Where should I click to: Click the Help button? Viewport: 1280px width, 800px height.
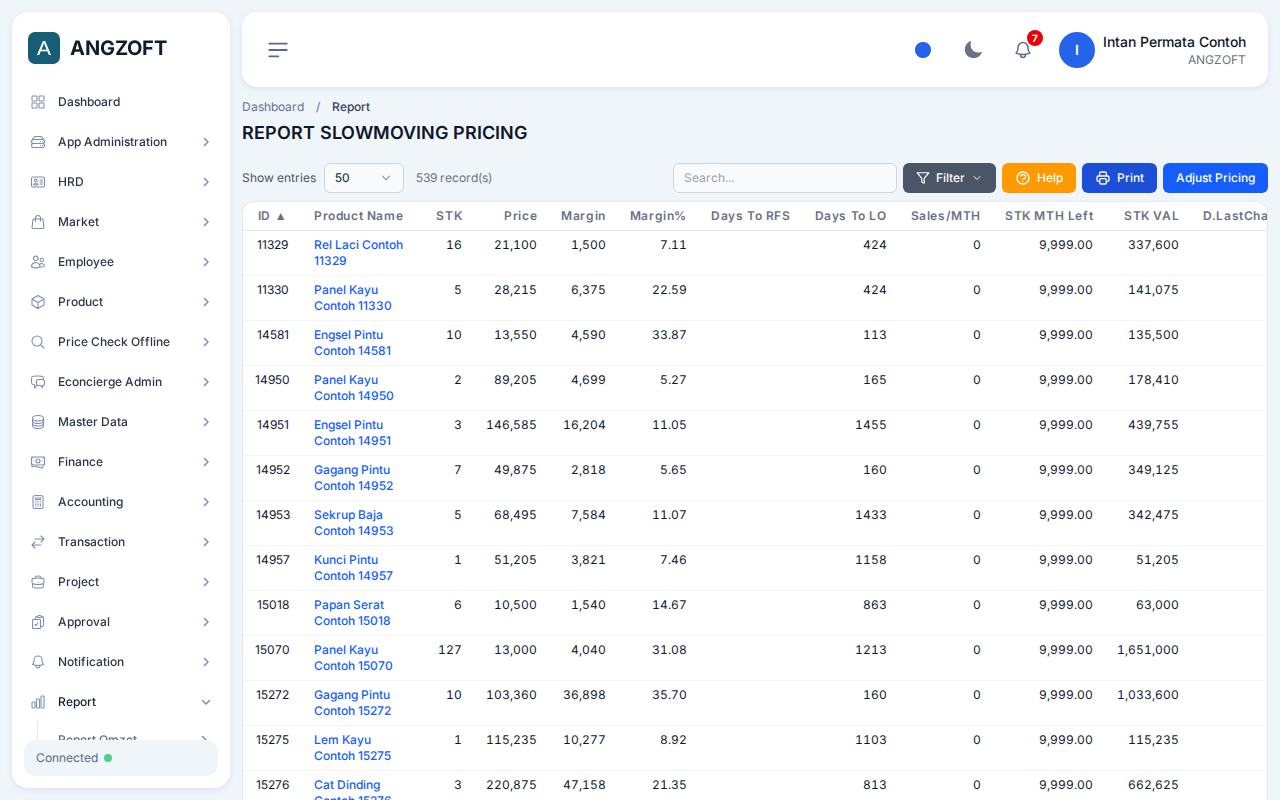tap(1039, 178)
